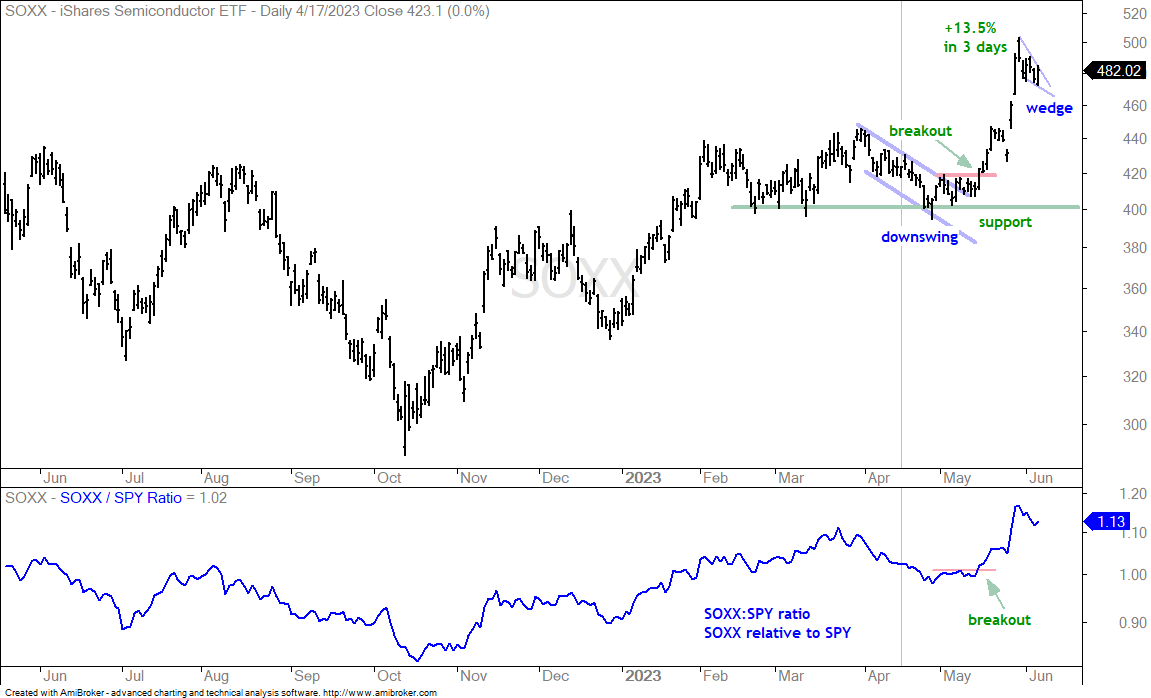Click the Feb label on lower time axis
Screen dimensions: 1151x698
[715, 676]
